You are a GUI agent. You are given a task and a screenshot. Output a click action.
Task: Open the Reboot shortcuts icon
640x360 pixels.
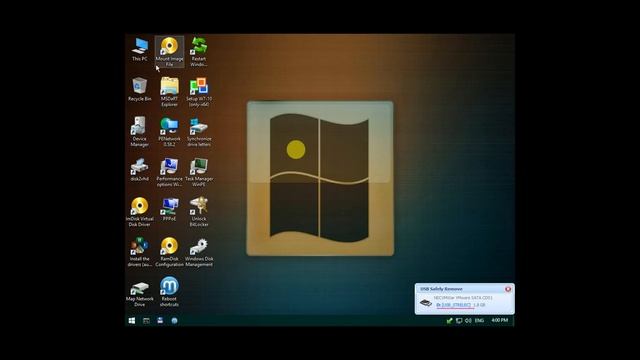click(x=169, y=291)
